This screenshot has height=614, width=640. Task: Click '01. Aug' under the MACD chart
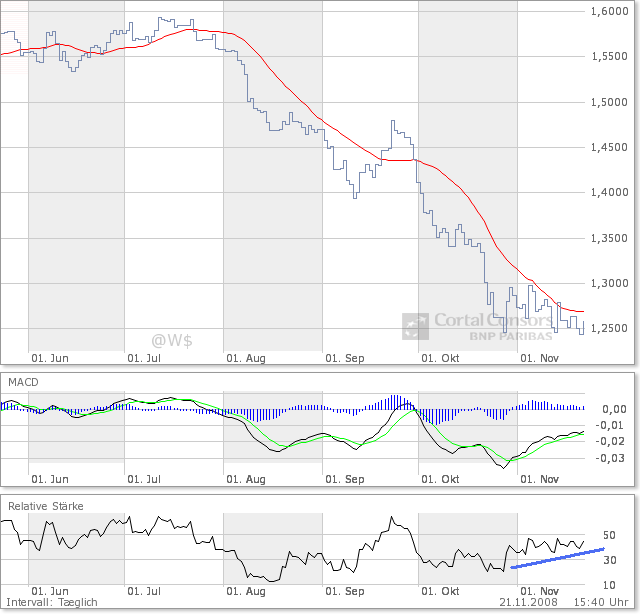coord(246,479)
